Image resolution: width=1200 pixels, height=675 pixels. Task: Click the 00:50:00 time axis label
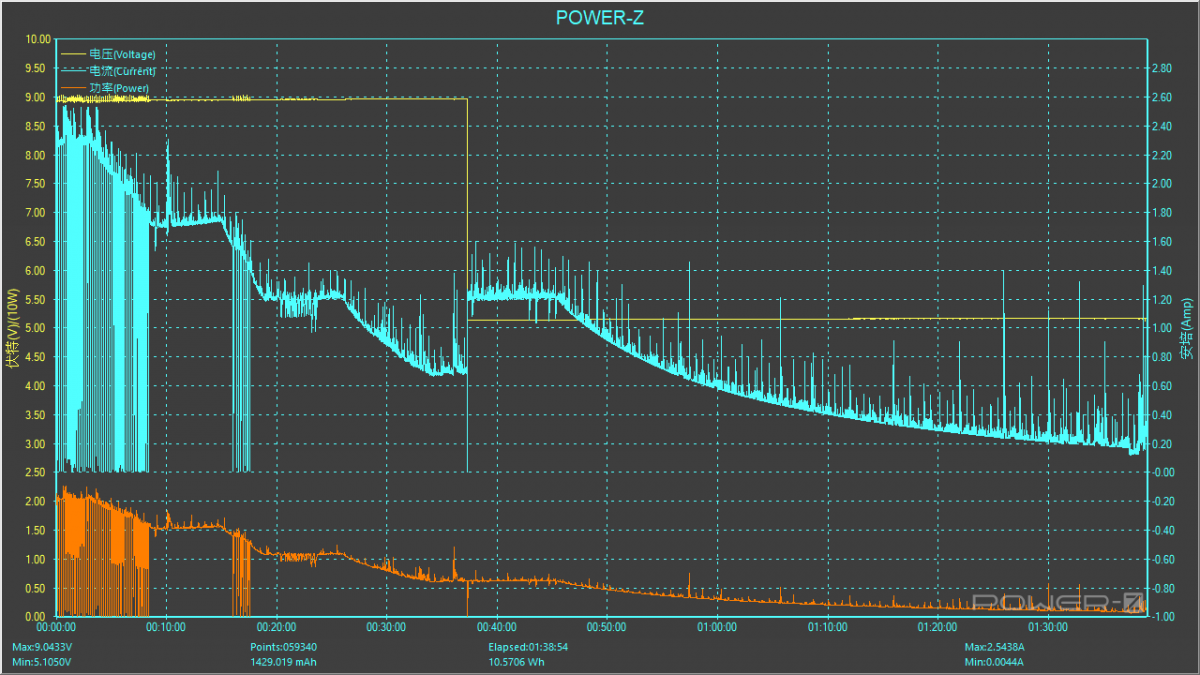[x=607, y=627]
